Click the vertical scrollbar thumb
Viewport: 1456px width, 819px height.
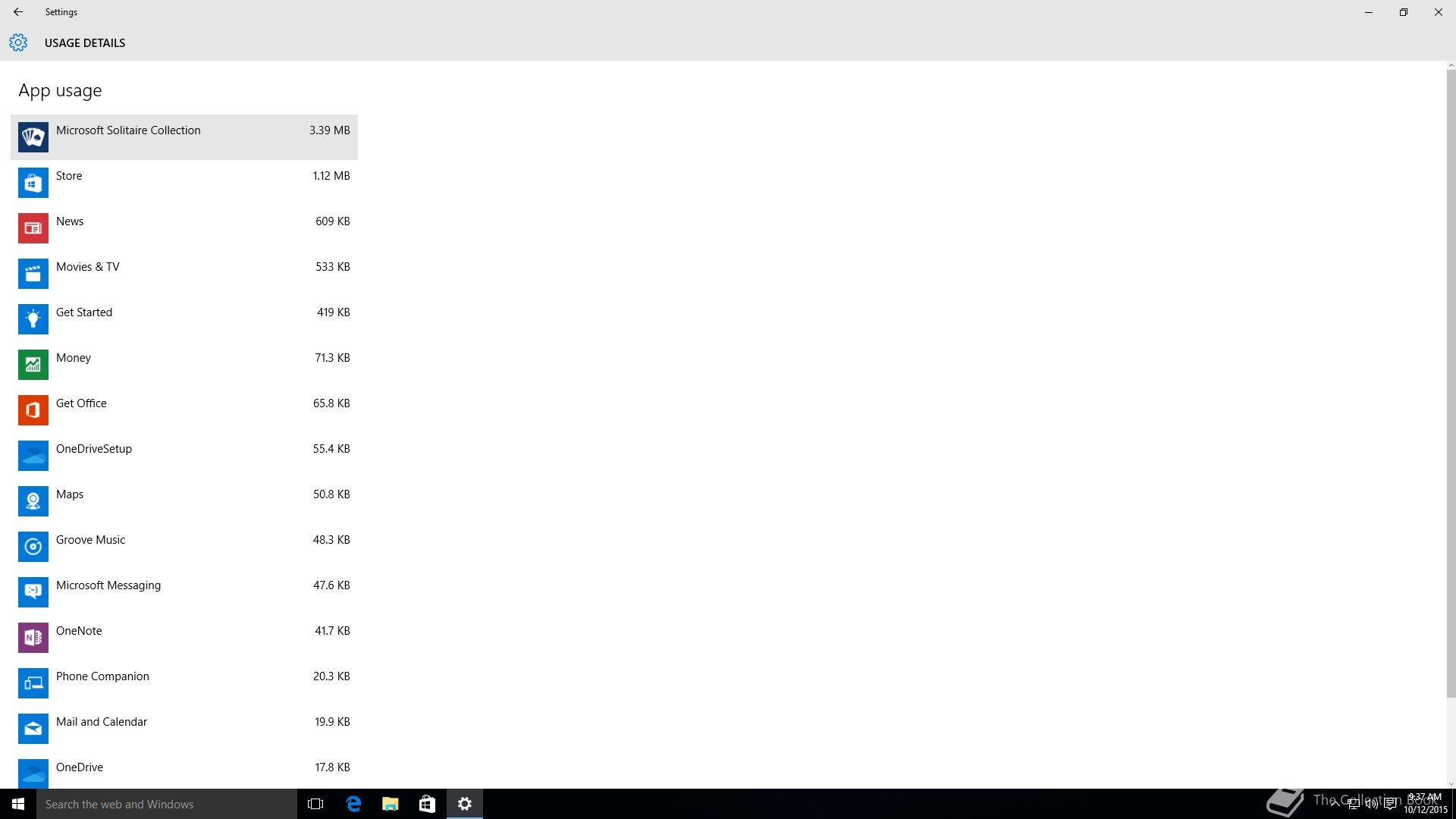[1451, 384]
